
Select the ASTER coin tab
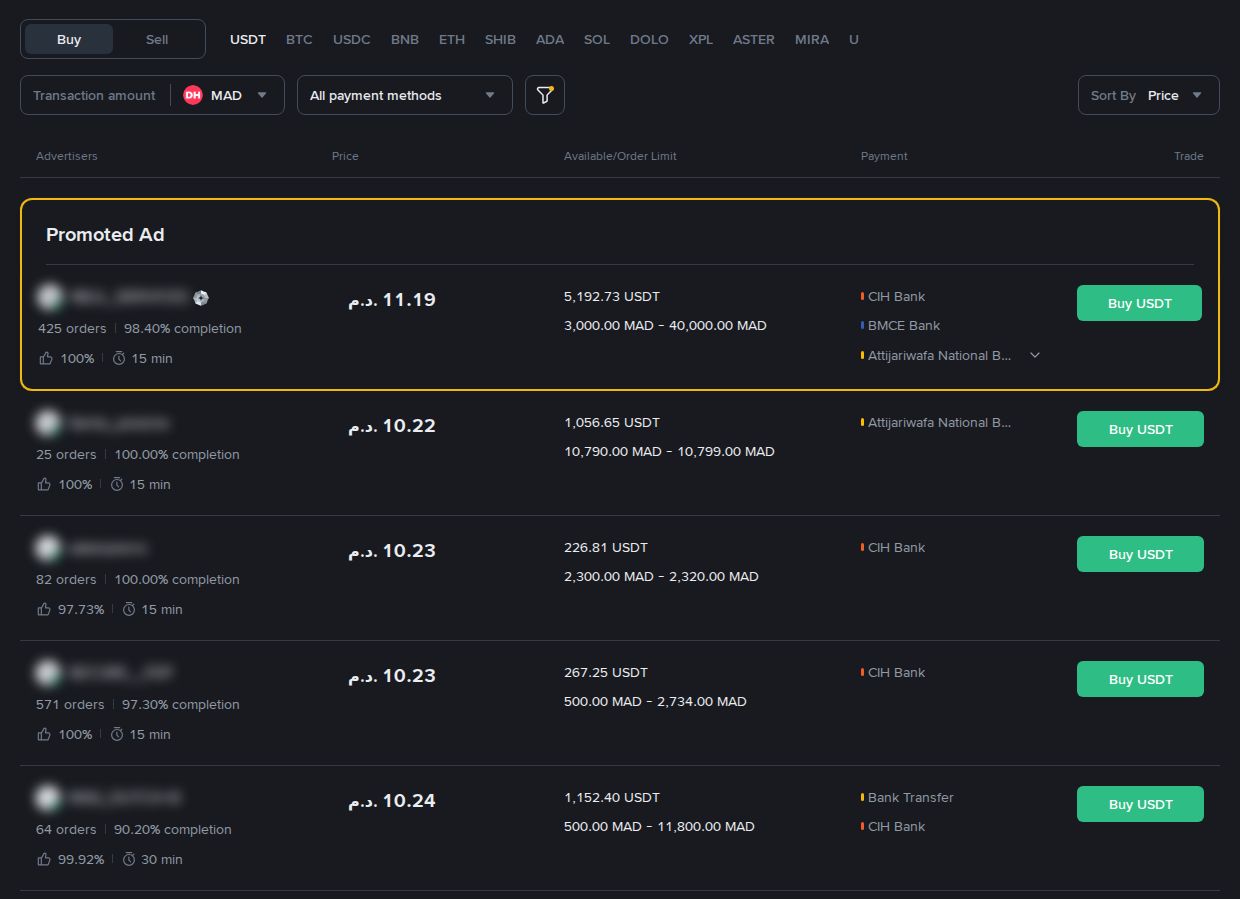pos(754,39)
